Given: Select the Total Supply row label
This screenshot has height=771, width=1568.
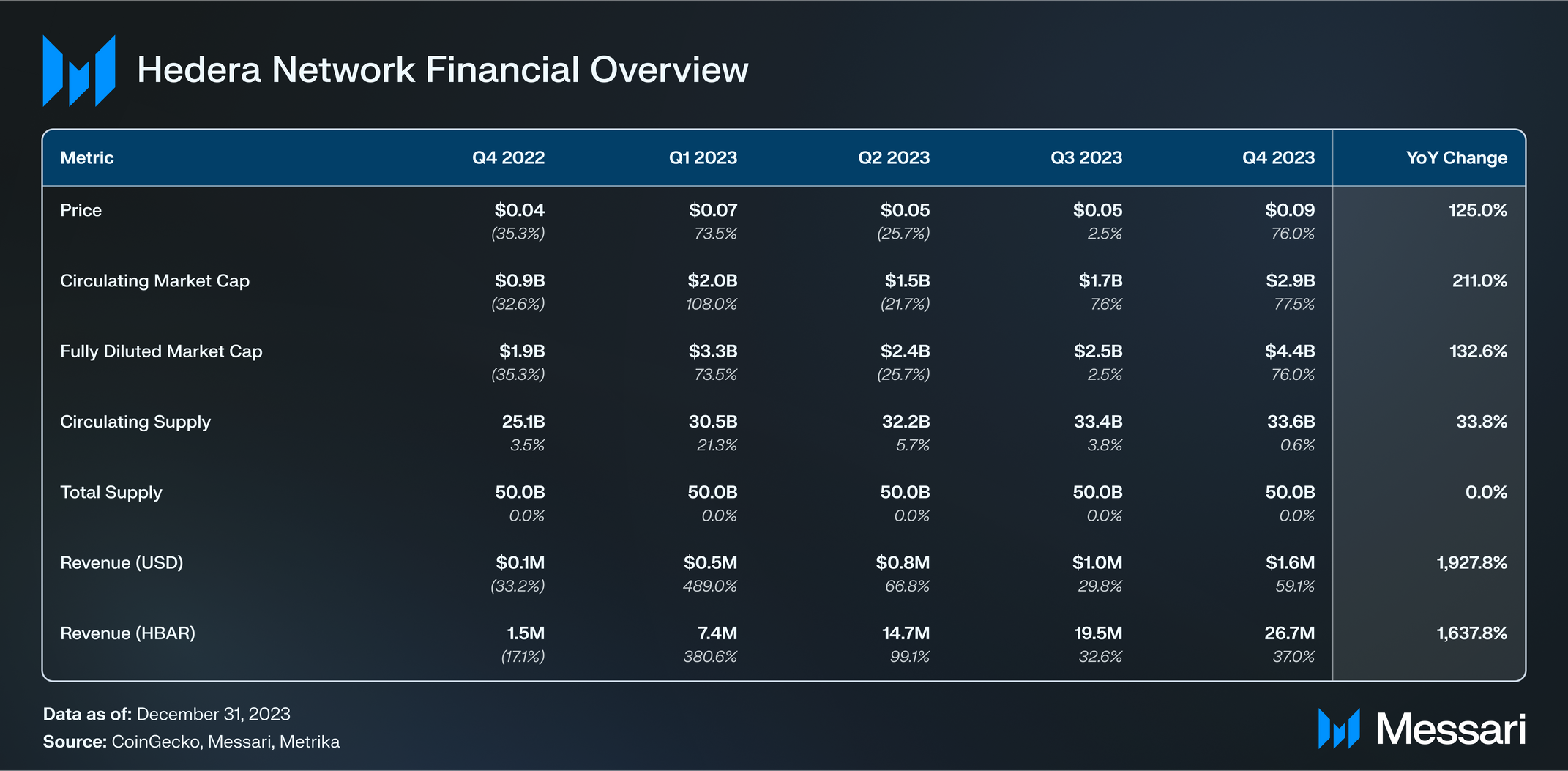Looking at the screenshot, I should click(x=111, y=492).
